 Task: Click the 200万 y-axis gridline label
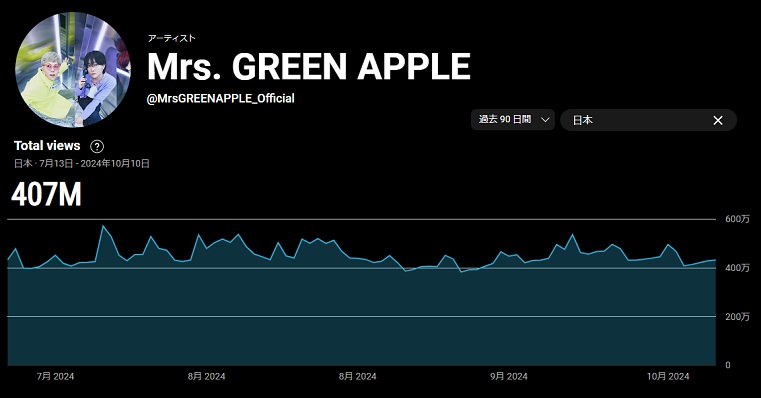pyautogui.click(x=737, y=316)
